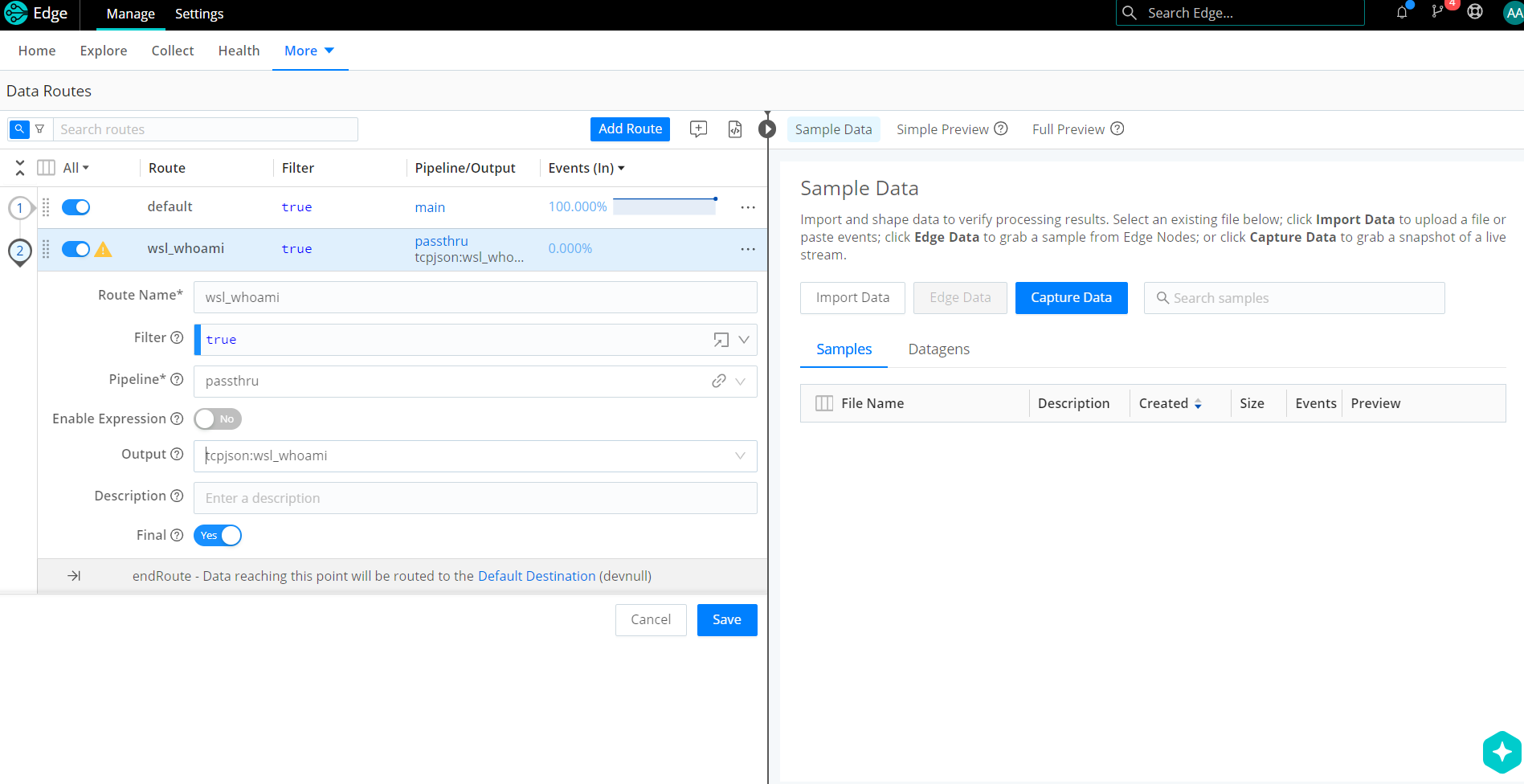Image resolution: width=1524 pixels, height=784 pixels.
Task: Disable the default route toggle
Action: [76, 207]
